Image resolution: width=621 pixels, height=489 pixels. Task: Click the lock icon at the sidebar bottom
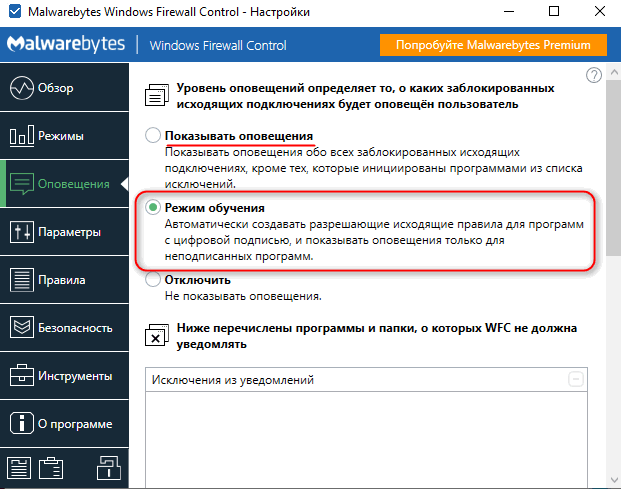click(x=109, y=468)
